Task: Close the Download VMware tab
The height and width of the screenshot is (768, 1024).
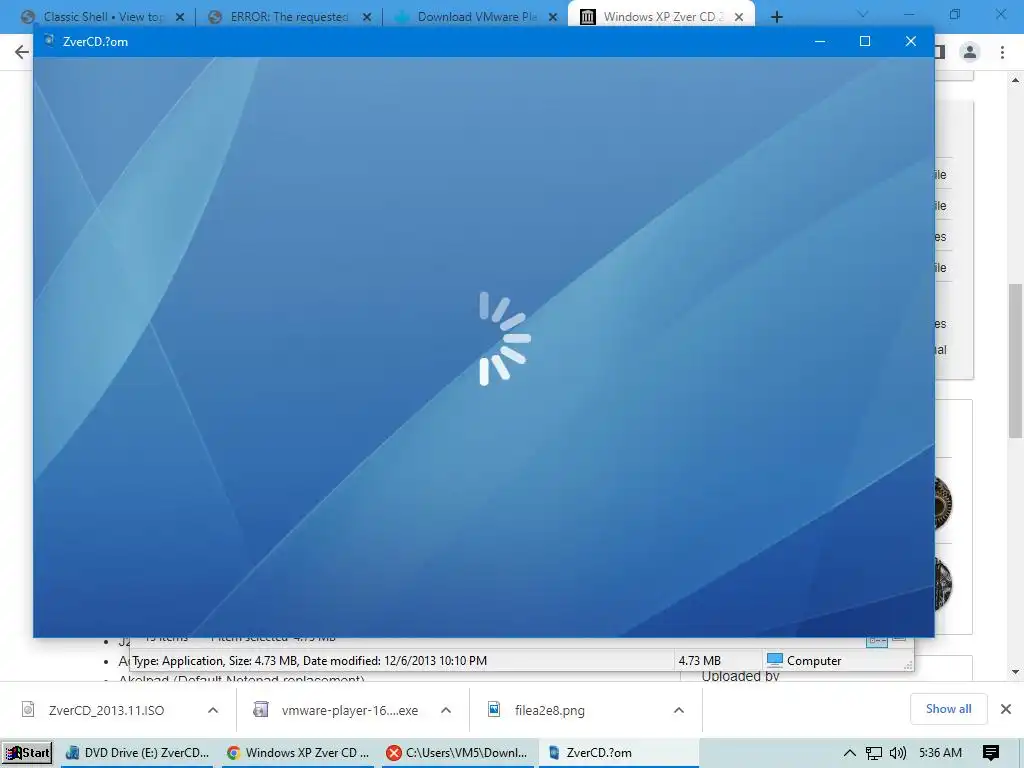Action: (x=553, y=17)
